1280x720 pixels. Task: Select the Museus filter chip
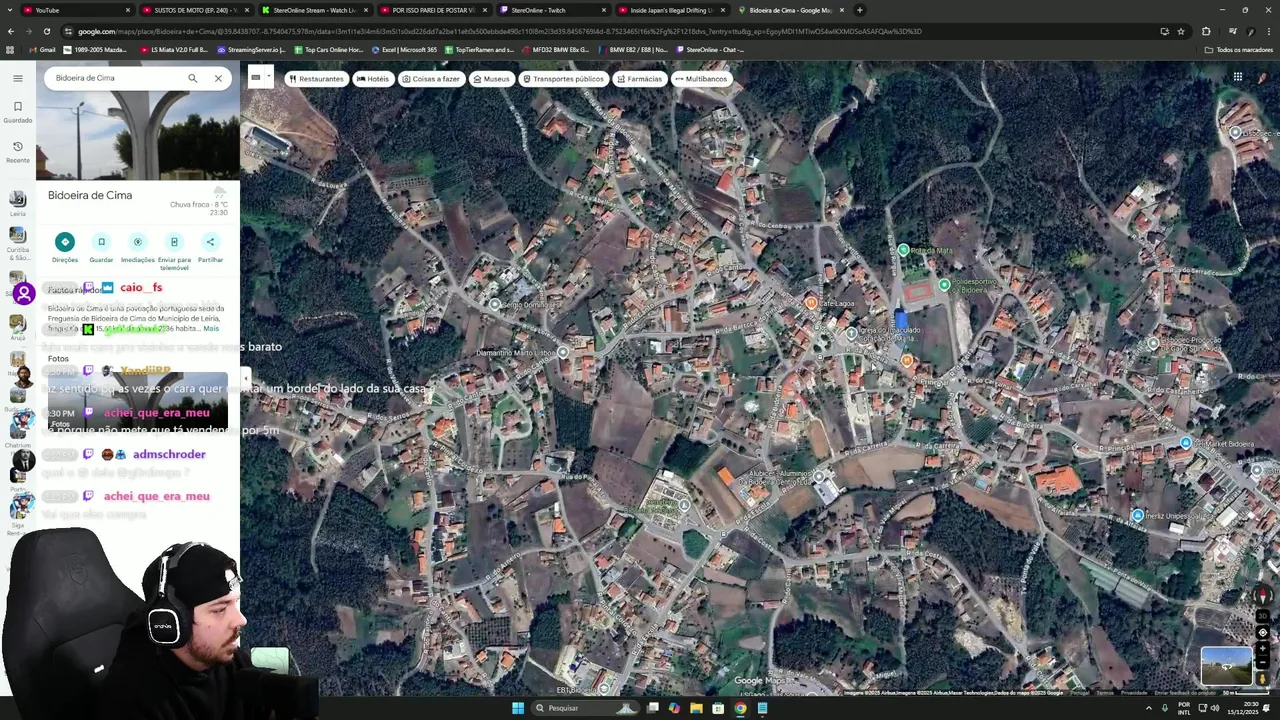pyautogui.click(x=491, y=79)
